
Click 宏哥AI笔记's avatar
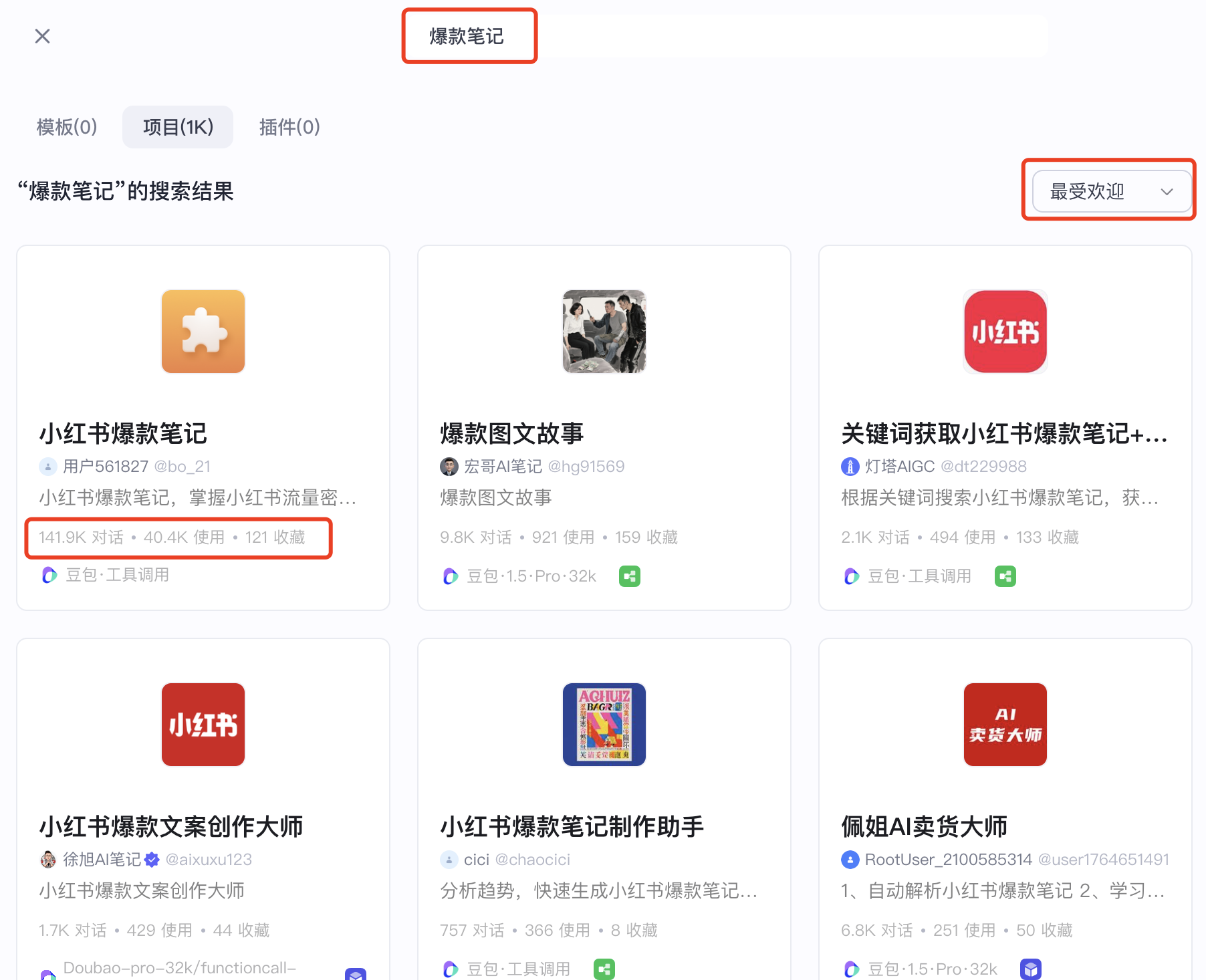pyautogui.click(x=449, y=466)
